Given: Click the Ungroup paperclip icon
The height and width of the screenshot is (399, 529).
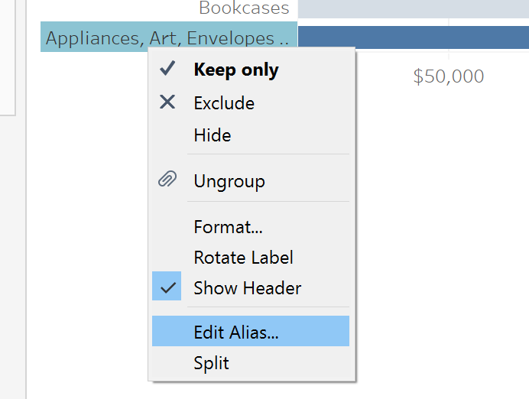Looking at the screenshot, I should coord(167,178).
